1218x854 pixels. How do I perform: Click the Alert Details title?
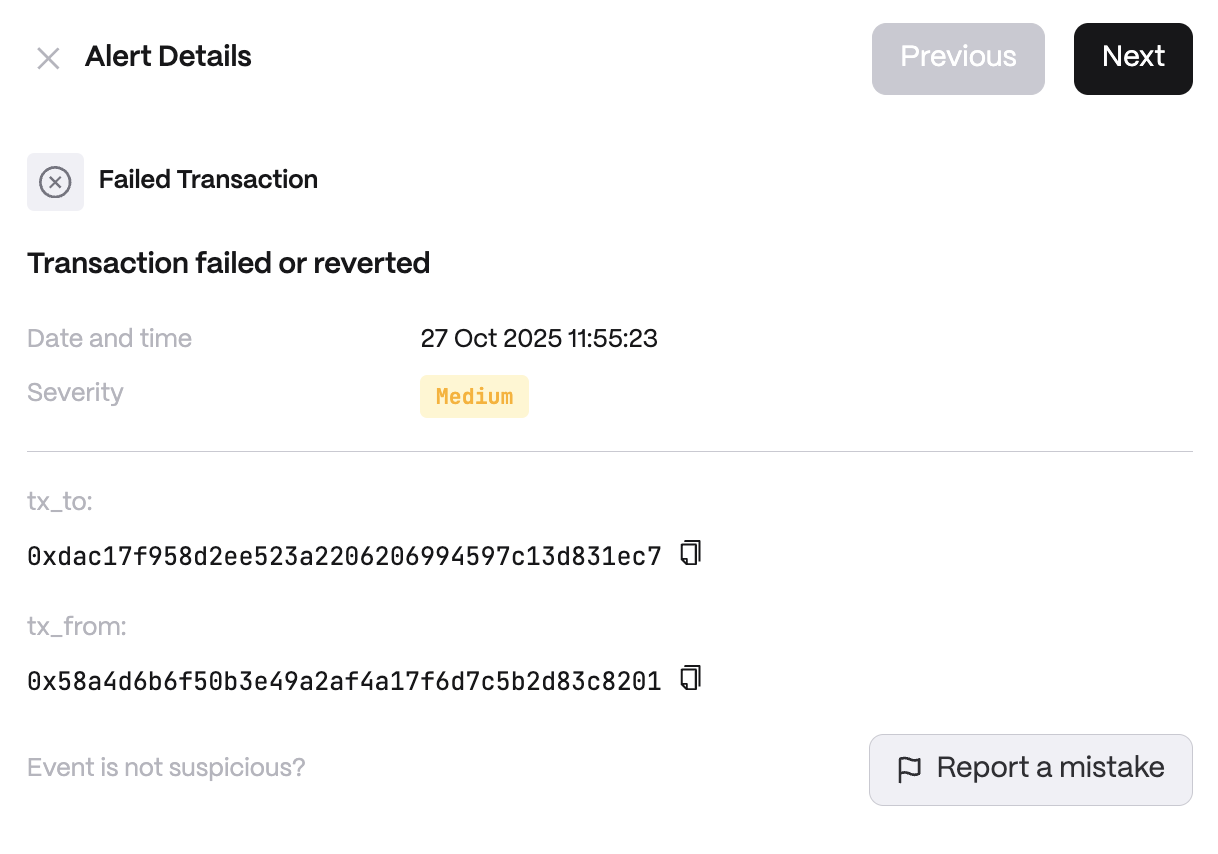pos(168,57)
